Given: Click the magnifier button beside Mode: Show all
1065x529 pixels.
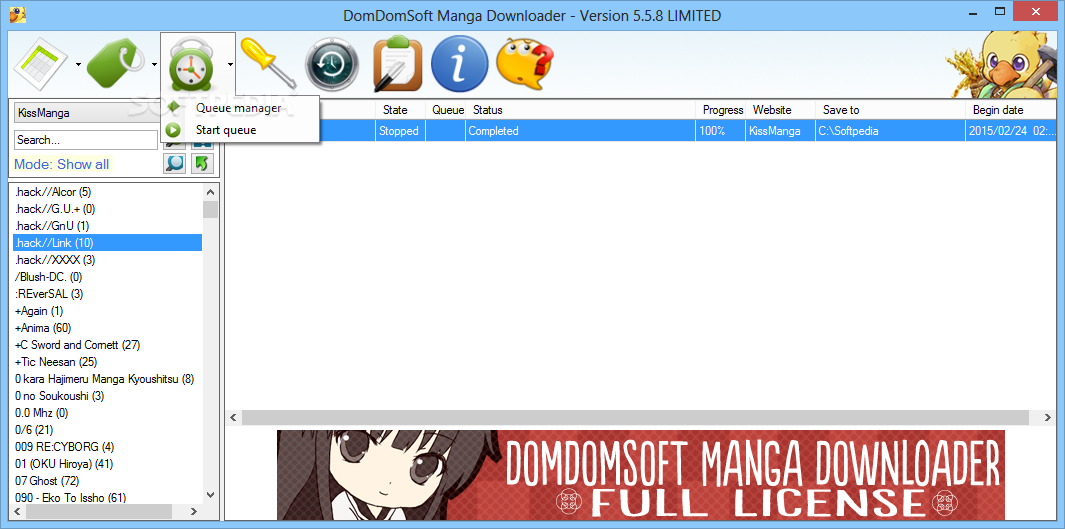Looking at the screenshot, I should [x=175, y=164].
